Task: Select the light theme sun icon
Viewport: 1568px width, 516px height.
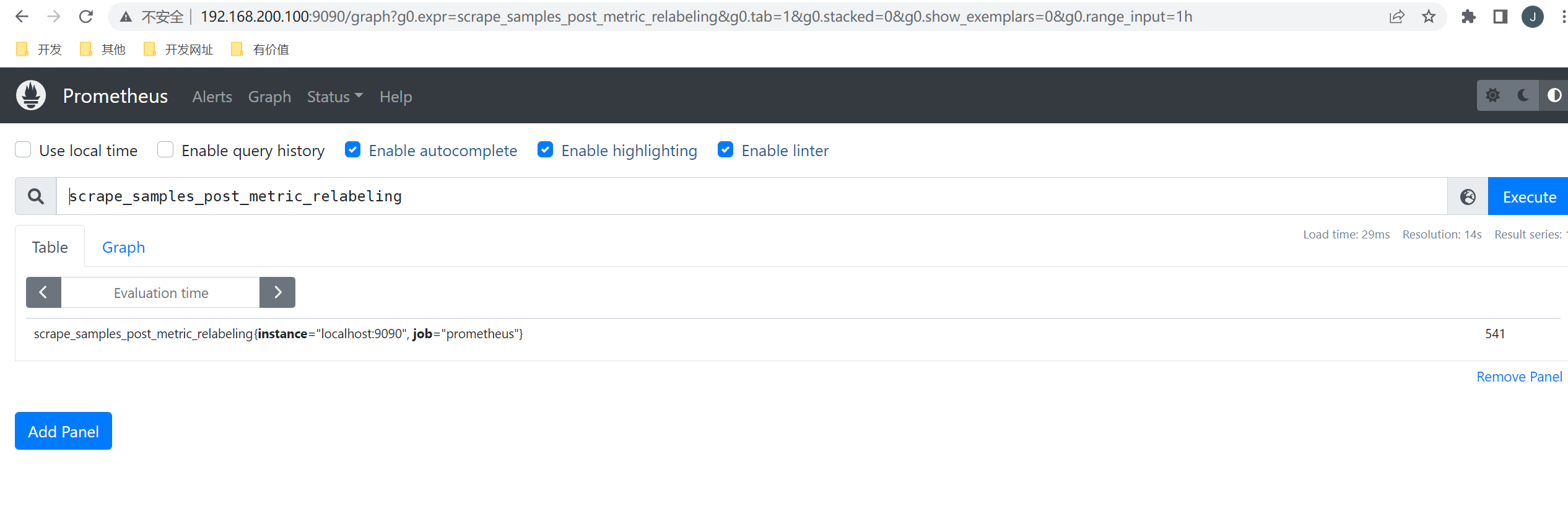Action: (x=1492, y=95)
